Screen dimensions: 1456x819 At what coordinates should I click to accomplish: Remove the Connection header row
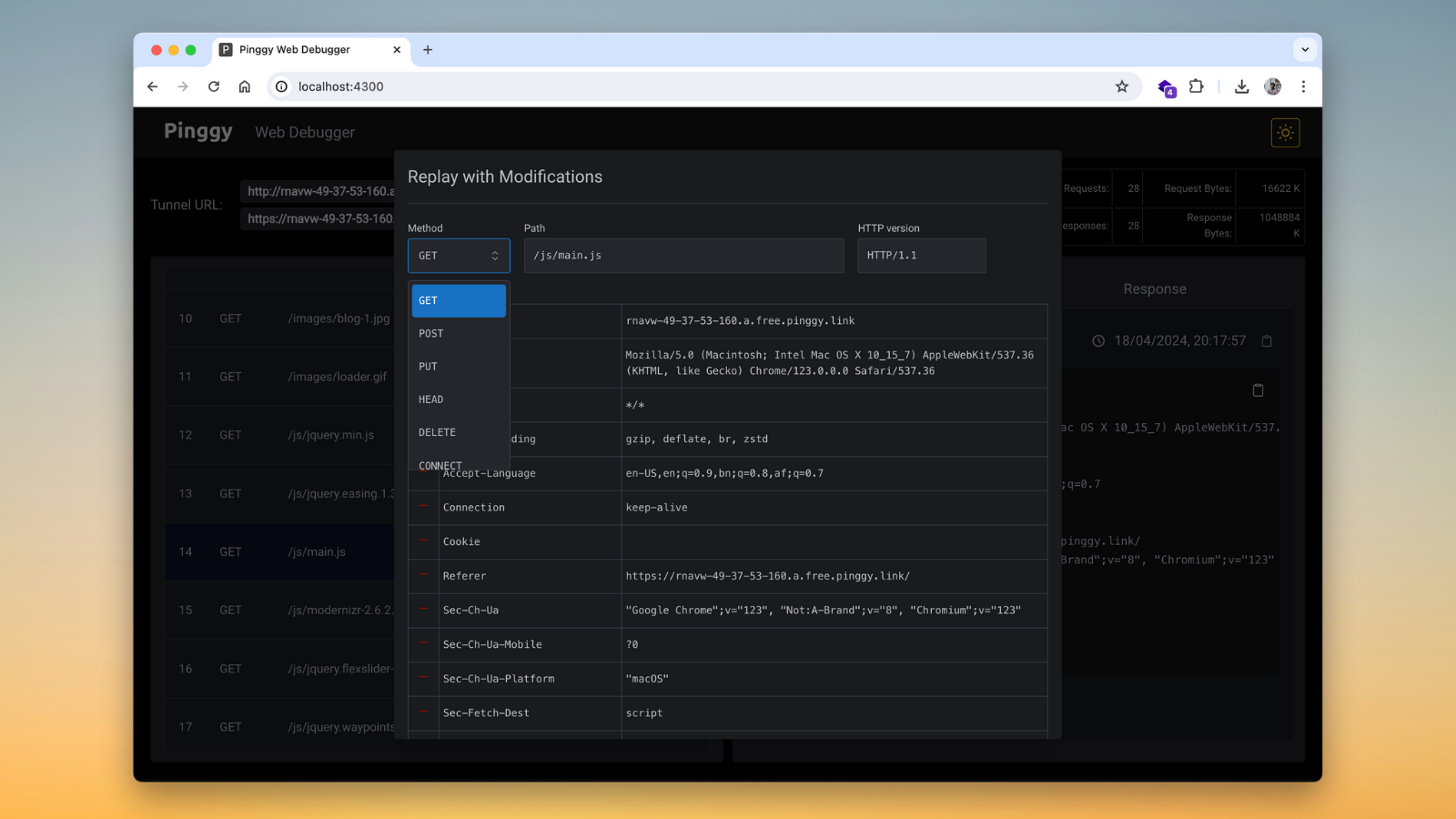point(424,506)
